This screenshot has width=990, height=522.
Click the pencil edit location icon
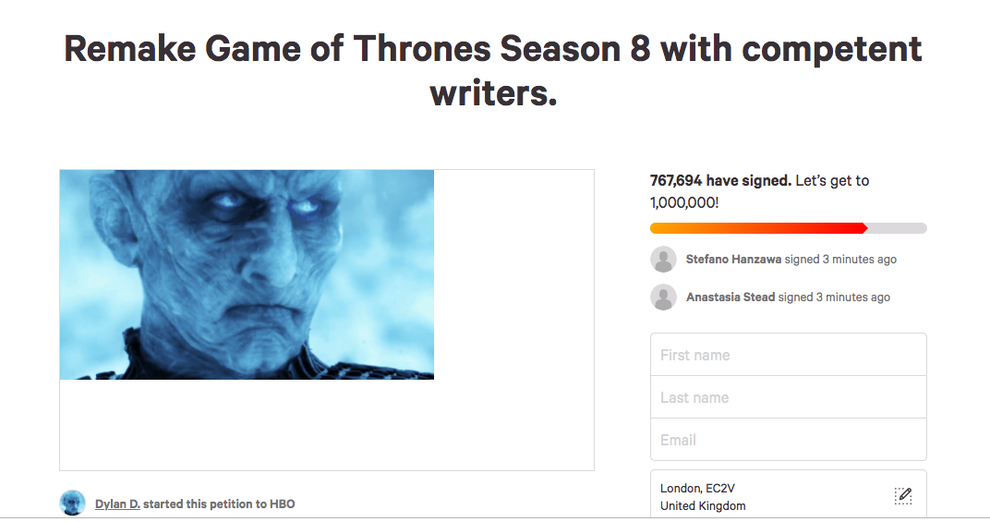click(904, 496)
